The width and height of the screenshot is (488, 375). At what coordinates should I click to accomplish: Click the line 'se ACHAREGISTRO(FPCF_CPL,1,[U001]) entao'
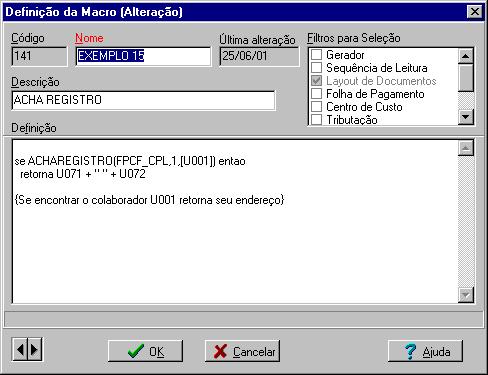[130, 161]
